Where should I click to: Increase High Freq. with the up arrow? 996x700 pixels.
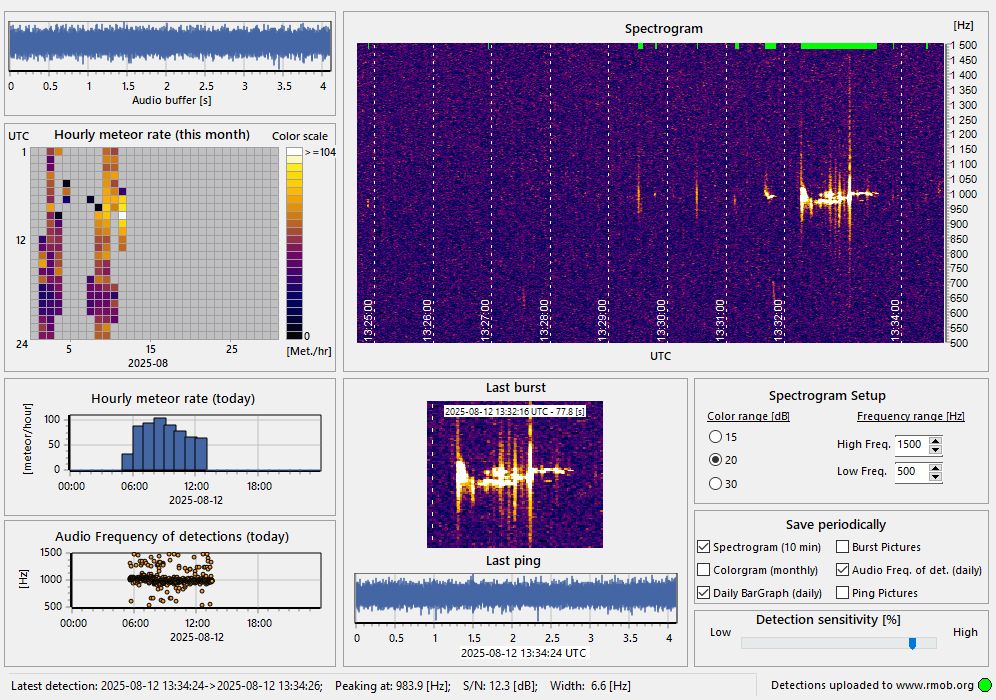pyautogui.click(x=935, y=440)
